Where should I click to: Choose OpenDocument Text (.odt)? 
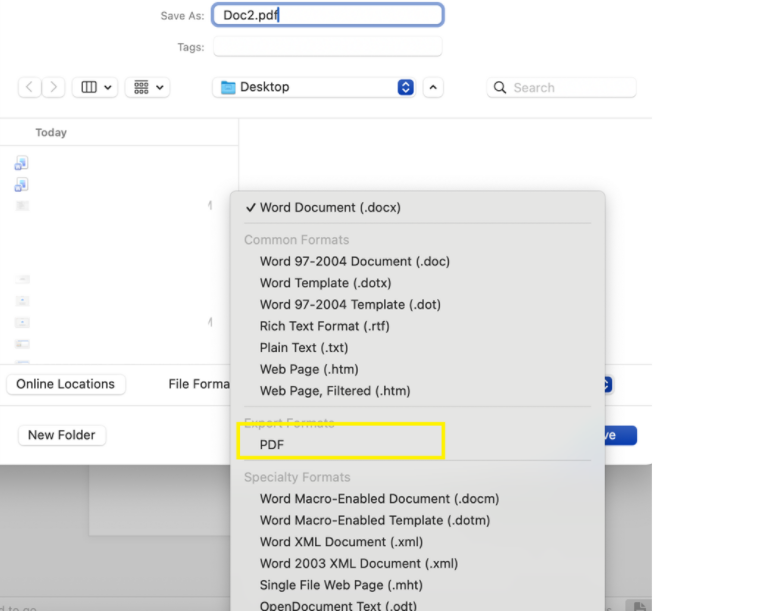click(418, 605)
